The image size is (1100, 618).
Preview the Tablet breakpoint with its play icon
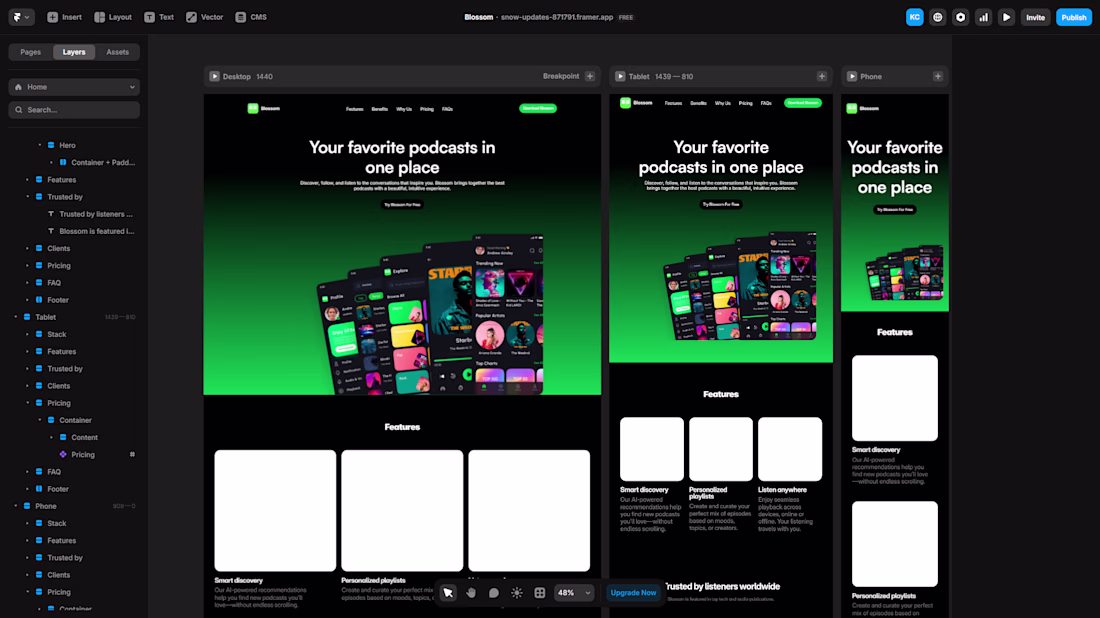click(x=620, y=76)
